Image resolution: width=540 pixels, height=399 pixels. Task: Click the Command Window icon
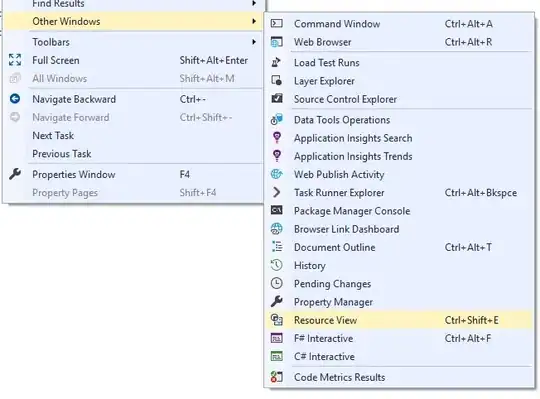pos(277,23)
